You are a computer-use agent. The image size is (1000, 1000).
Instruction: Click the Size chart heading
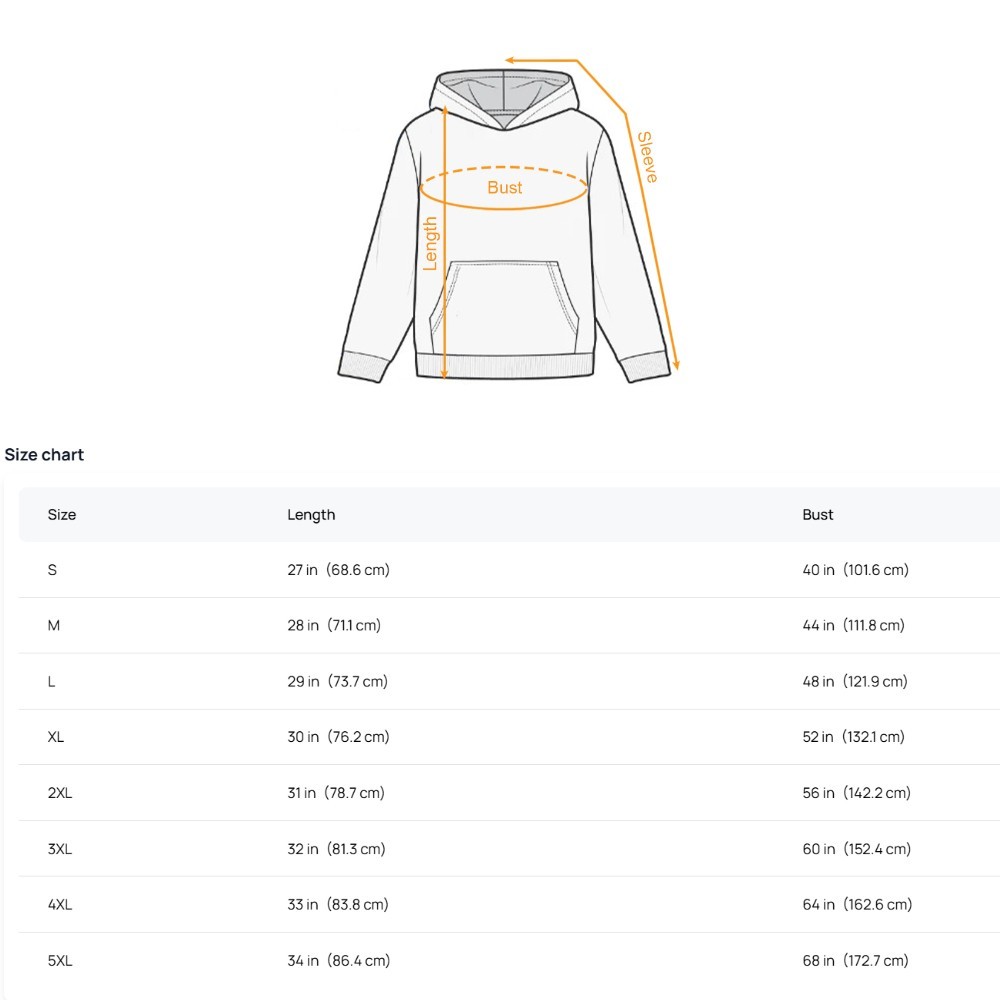click(44, 455)
